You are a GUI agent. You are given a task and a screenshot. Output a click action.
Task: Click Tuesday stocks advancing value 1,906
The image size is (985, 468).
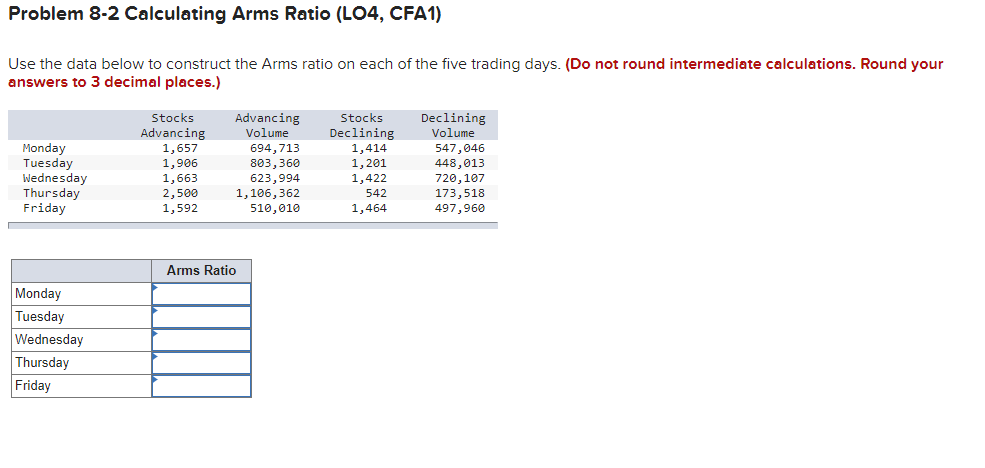click(180, 163)
